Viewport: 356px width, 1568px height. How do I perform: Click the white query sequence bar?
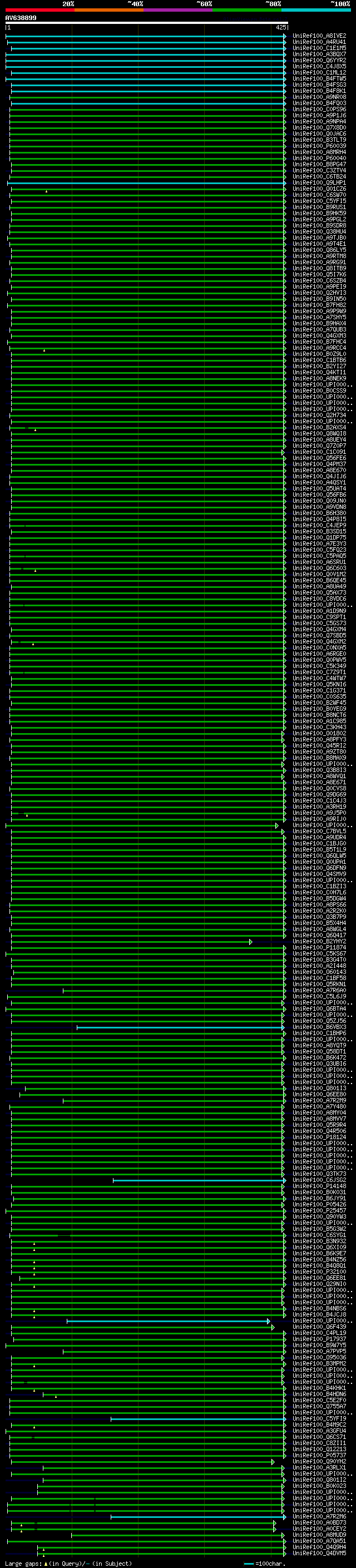(147, 23)
